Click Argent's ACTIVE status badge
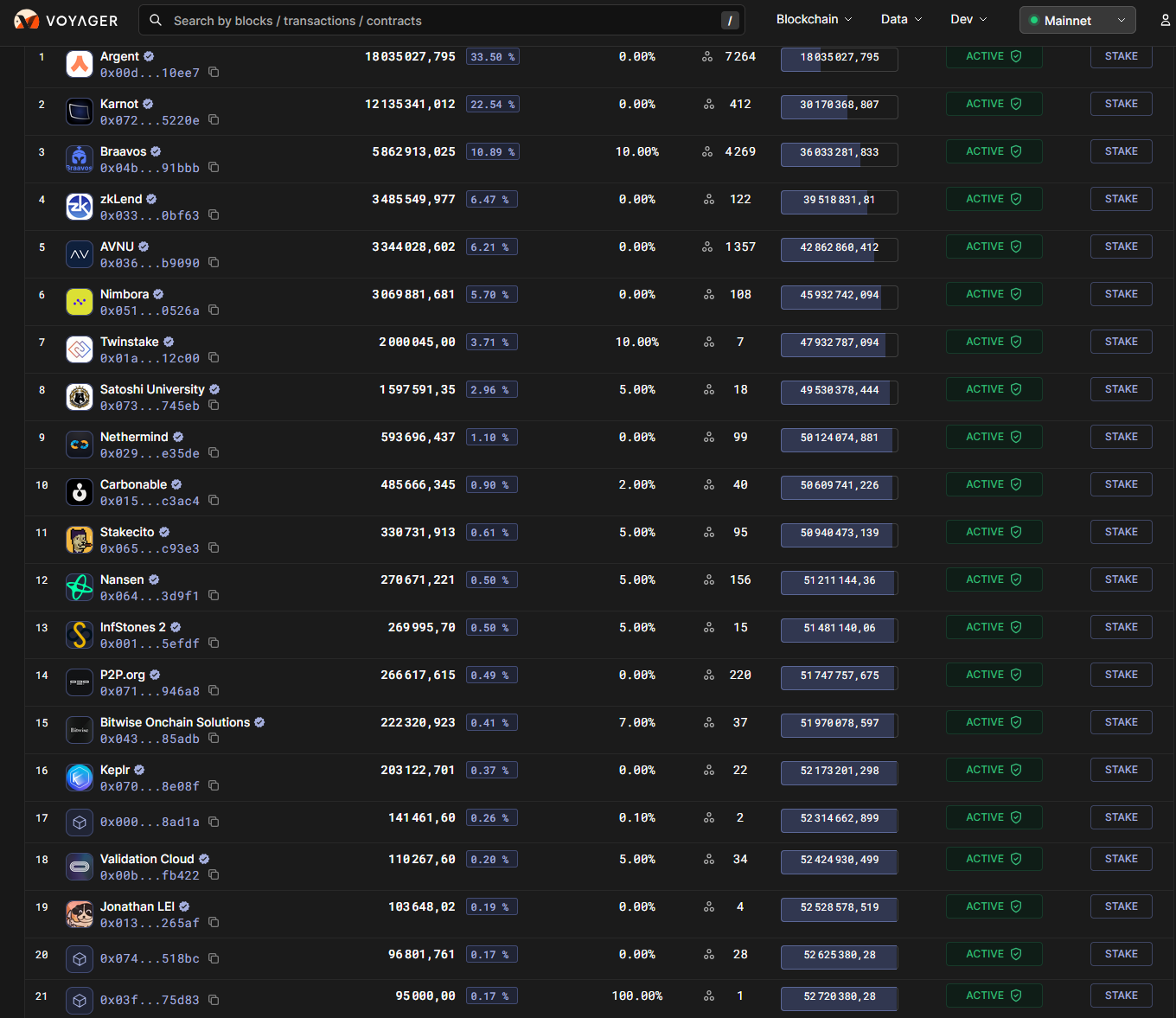This screenshot has width=1176, height=1018. [994, 56]
